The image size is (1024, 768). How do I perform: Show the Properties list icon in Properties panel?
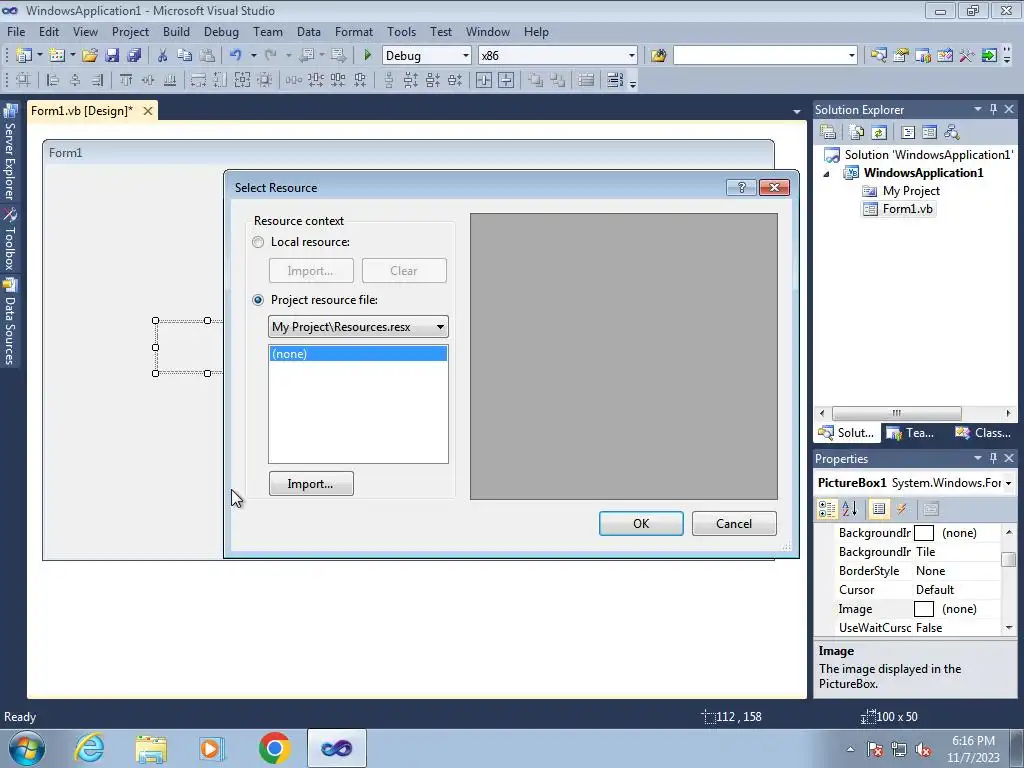pos(879,509)
